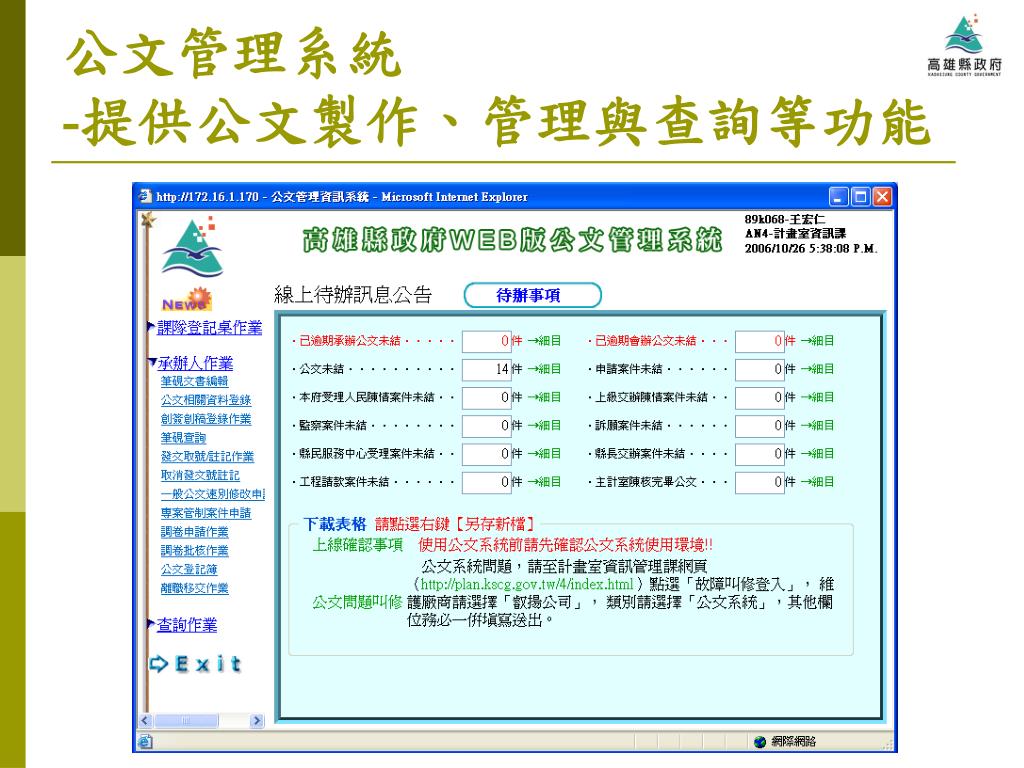This screenshot has height=768, width=1024.
Task: Click sidebar scrollbar left arrow
Action: pyautogui.click(x=145, y=721)
